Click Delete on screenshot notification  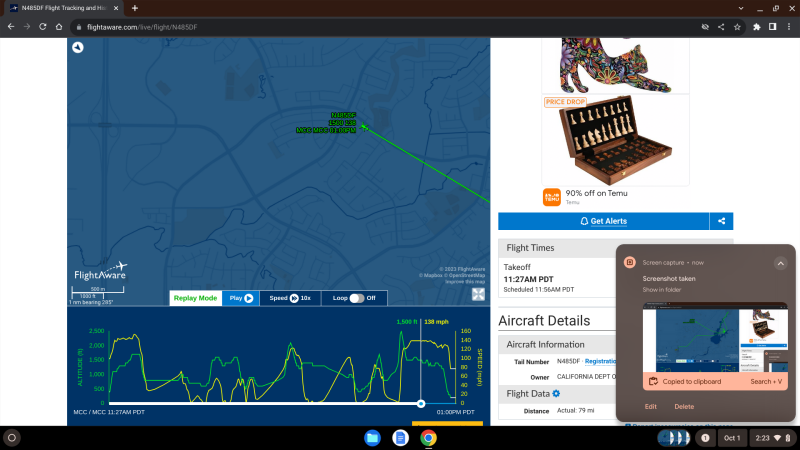coord(684,407)
